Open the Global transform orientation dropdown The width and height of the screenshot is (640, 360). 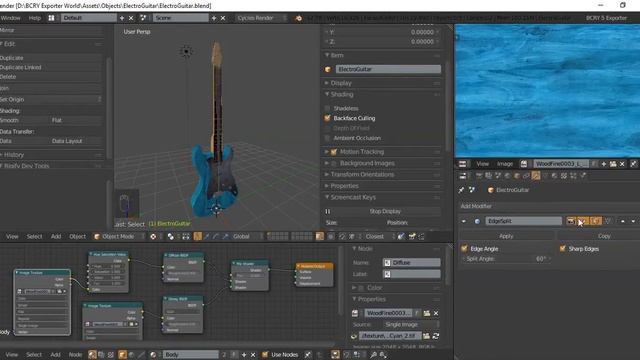248,236
